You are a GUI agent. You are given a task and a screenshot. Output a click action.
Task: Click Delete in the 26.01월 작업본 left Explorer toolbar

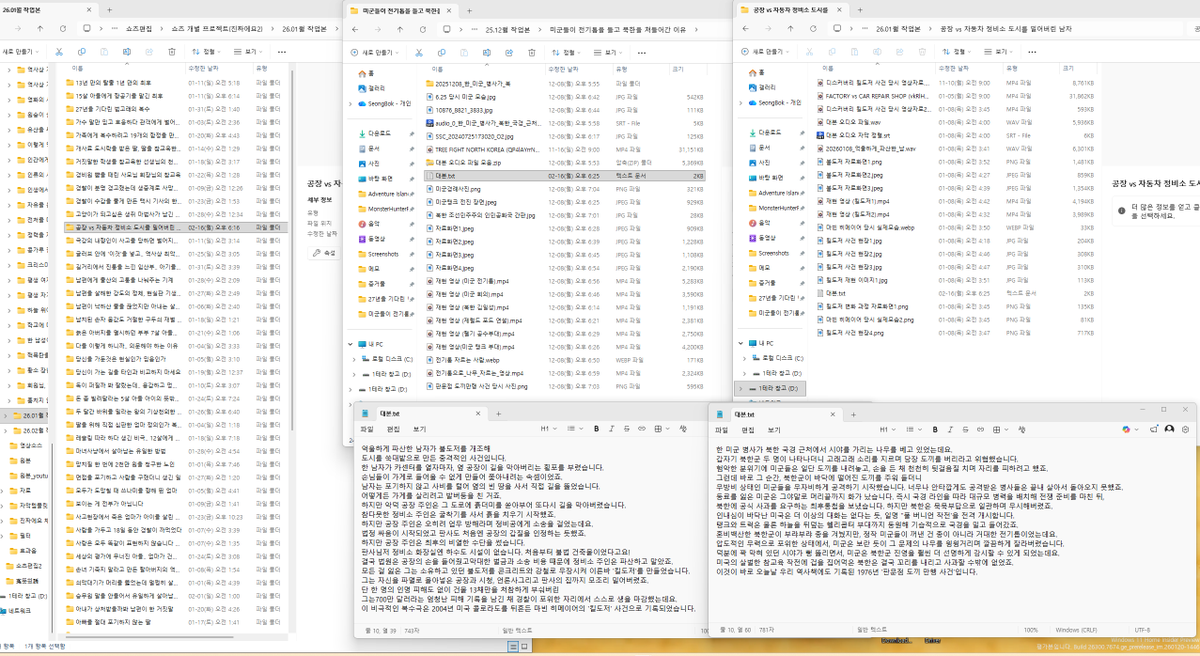pos(170,51)
